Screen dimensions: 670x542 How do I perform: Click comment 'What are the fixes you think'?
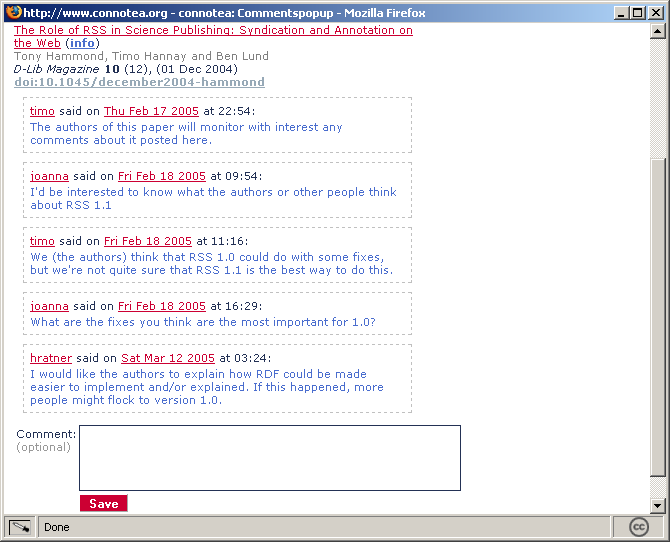coord(203,322)
